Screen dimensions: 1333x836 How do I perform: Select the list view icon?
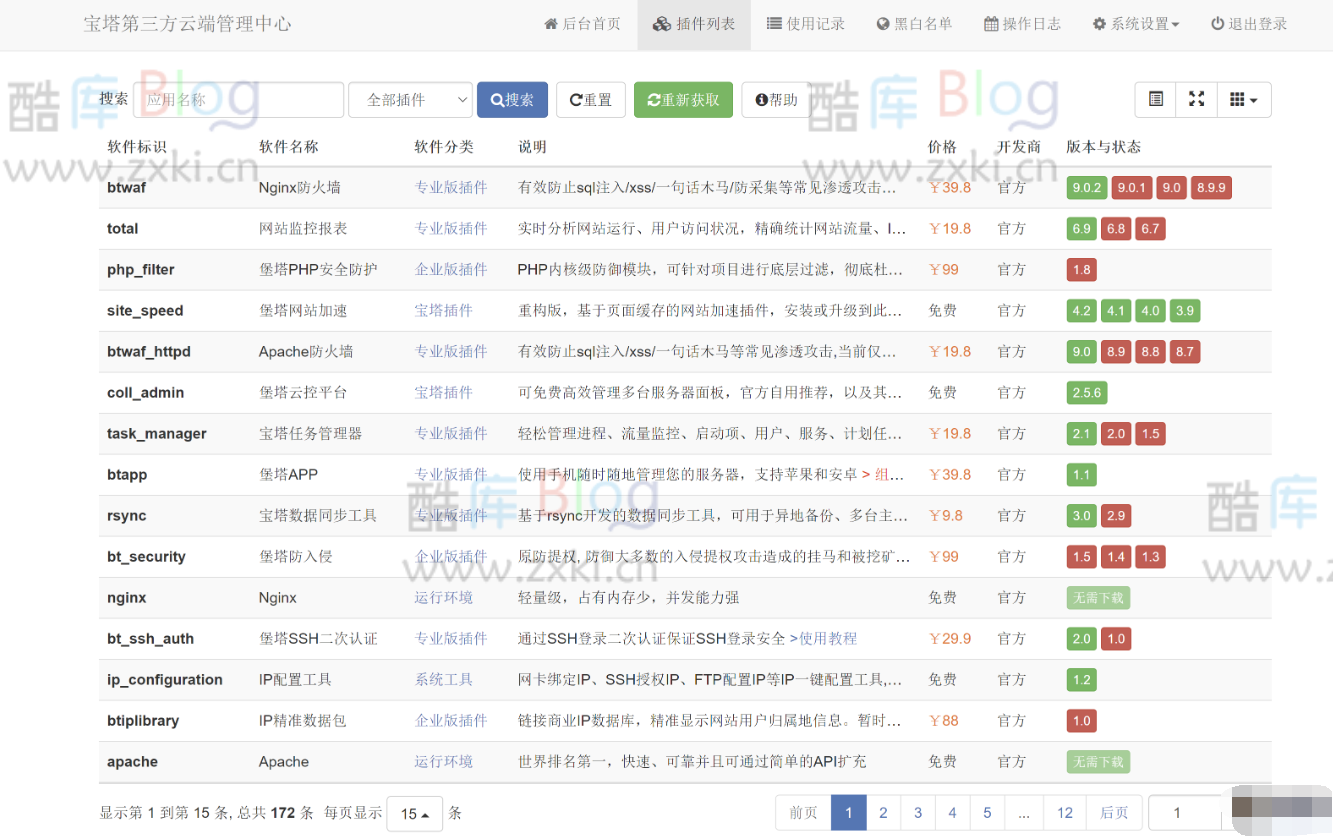(x=1154, y=99)
